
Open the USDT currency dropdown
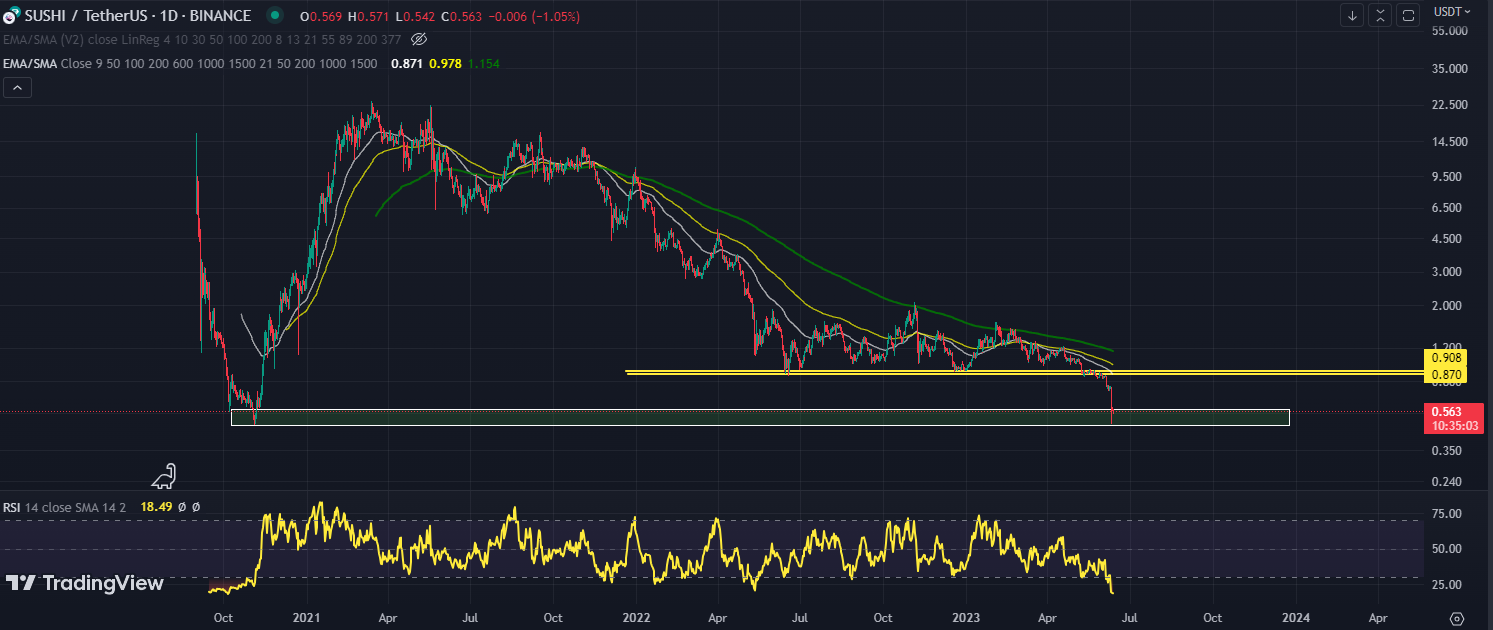pos(1452,12)
